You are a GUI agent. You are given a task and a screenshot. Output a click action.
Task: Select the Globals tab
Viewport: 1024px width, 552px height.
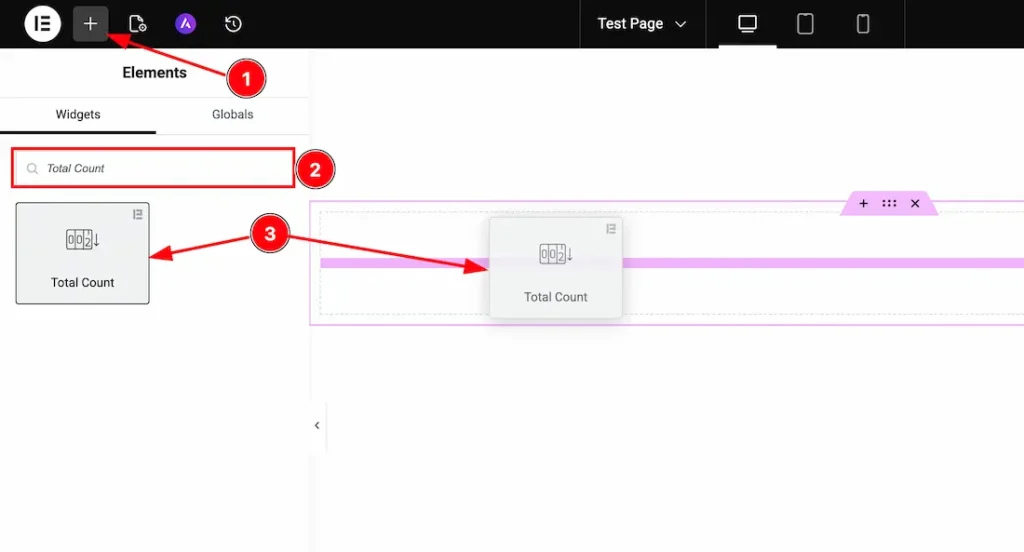(232, 114)
